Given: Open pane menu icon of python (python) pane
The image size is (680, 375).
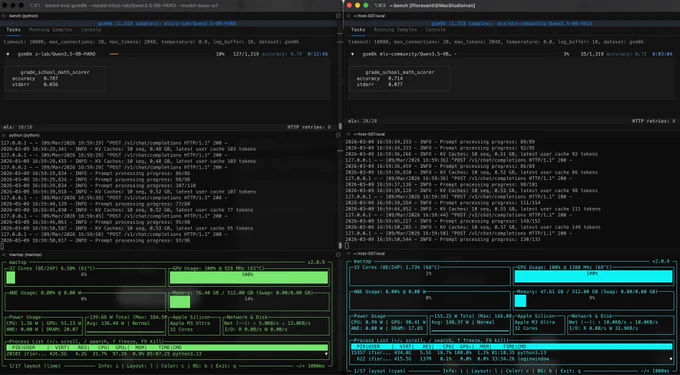Looking at the screenshot, I should tap(338, 135).
